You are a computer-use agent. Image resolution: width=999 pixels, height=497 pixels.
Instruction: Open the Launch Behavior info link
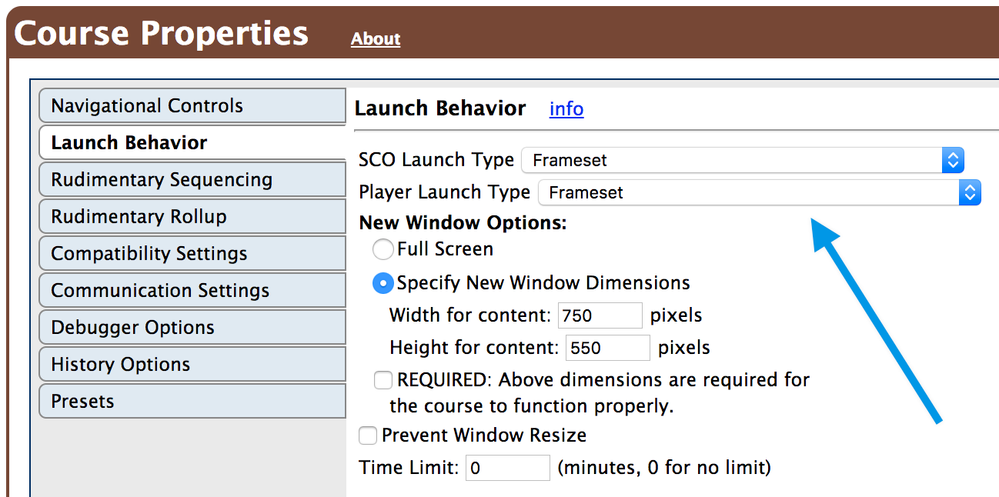point(566,109)
